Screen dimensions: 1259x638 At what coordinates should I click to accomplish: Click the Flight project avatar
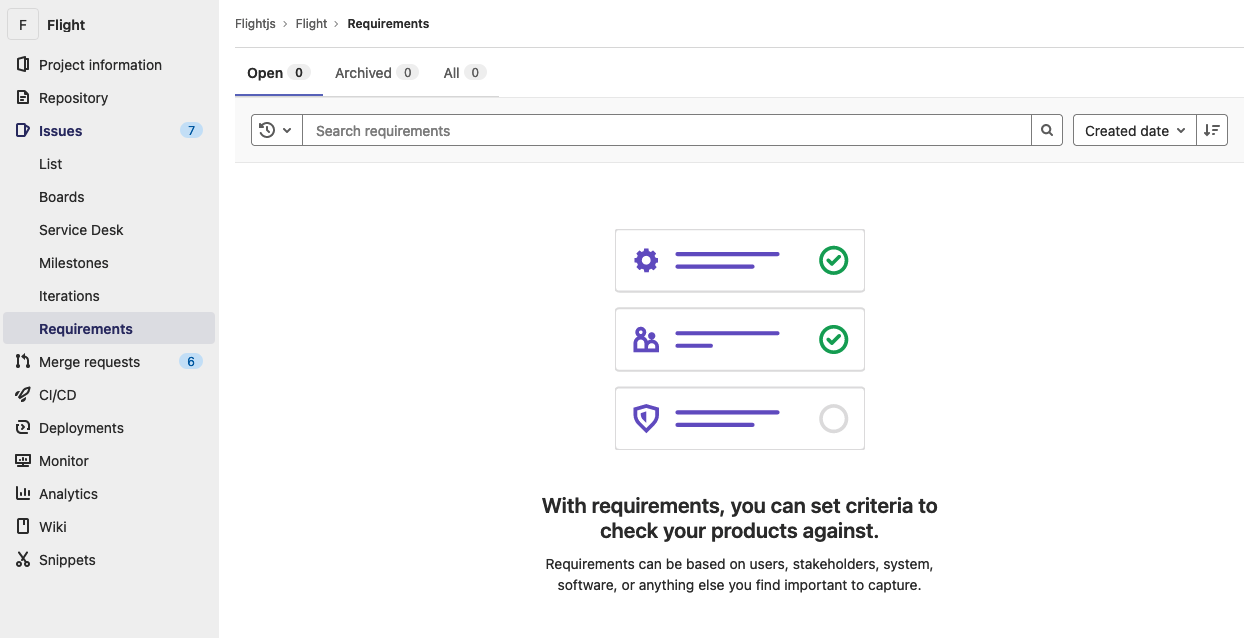point(22,24)
